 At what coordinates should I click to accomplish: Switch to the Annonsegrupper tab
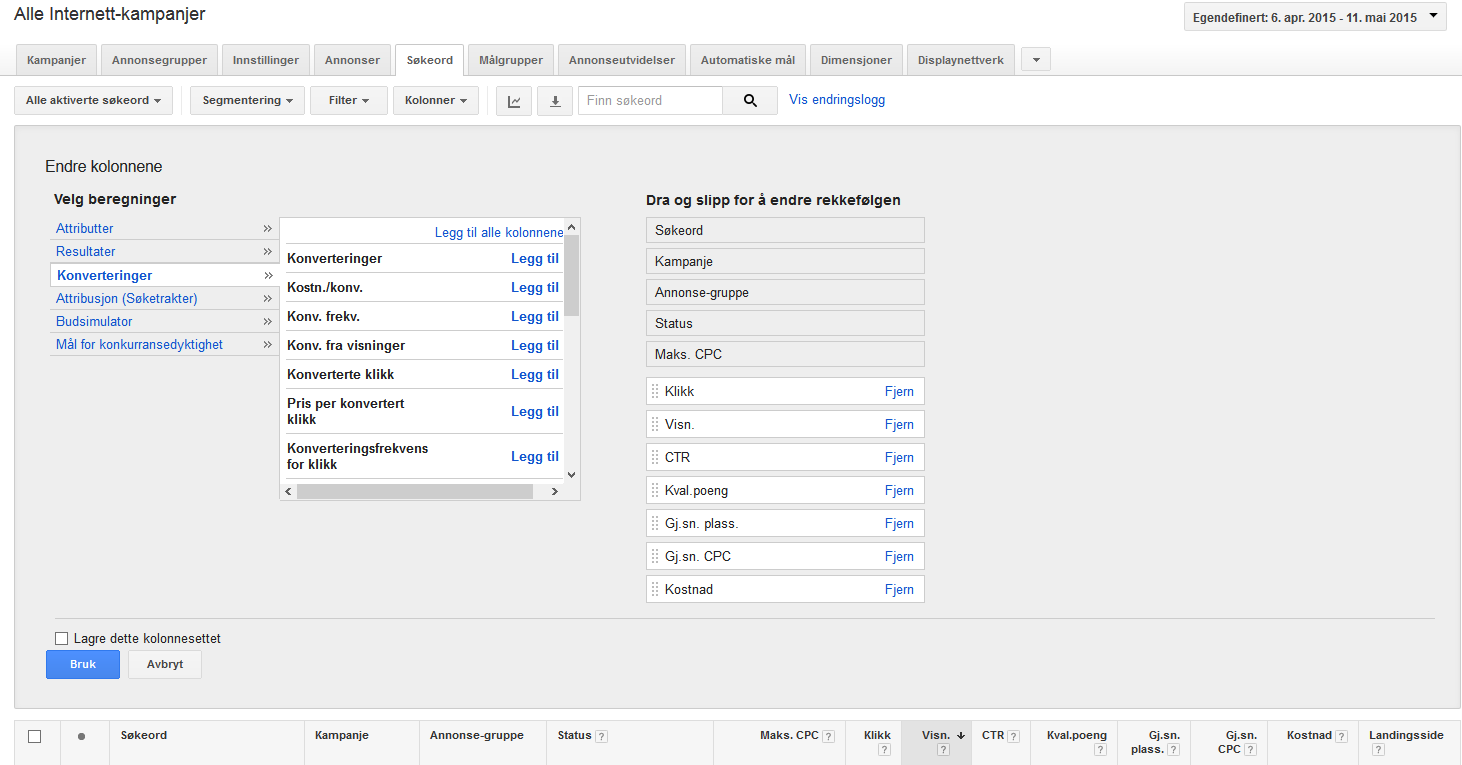(x=159, y=60)
